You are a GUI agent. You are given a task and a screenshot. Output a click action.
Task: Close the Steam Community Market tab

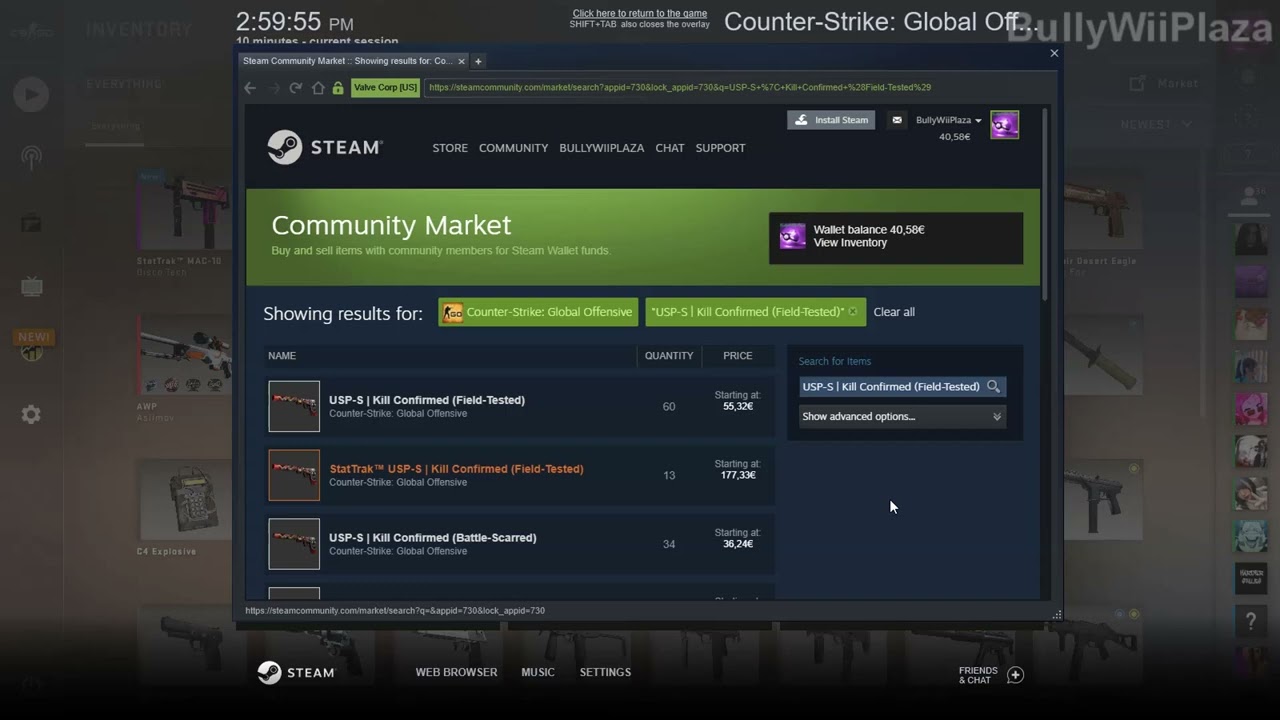(x=461, y=61)
